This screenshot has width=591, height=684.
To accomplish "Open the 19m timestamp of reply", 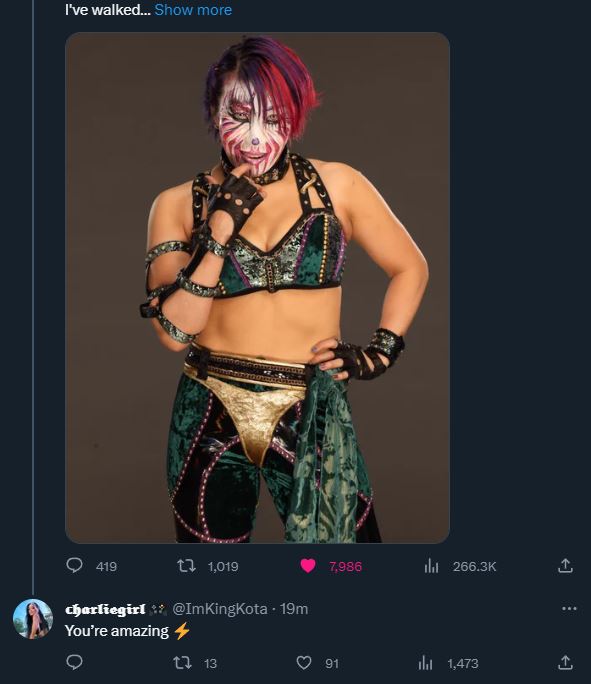I will 294,609.
